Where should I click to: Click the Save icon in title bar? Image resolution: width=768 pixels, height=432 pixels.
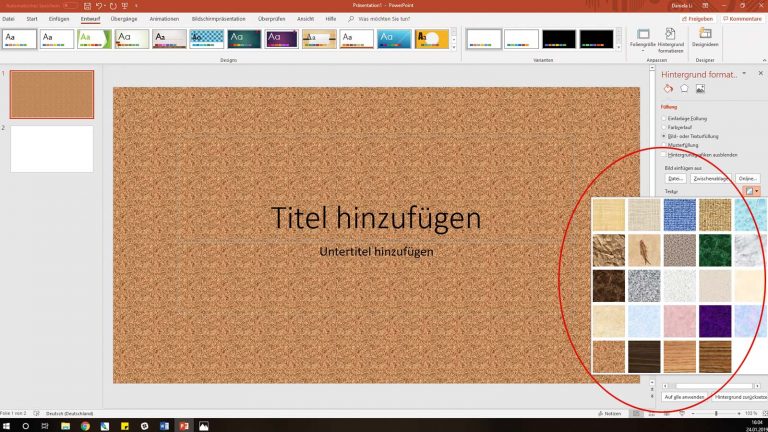click(88, 5)
